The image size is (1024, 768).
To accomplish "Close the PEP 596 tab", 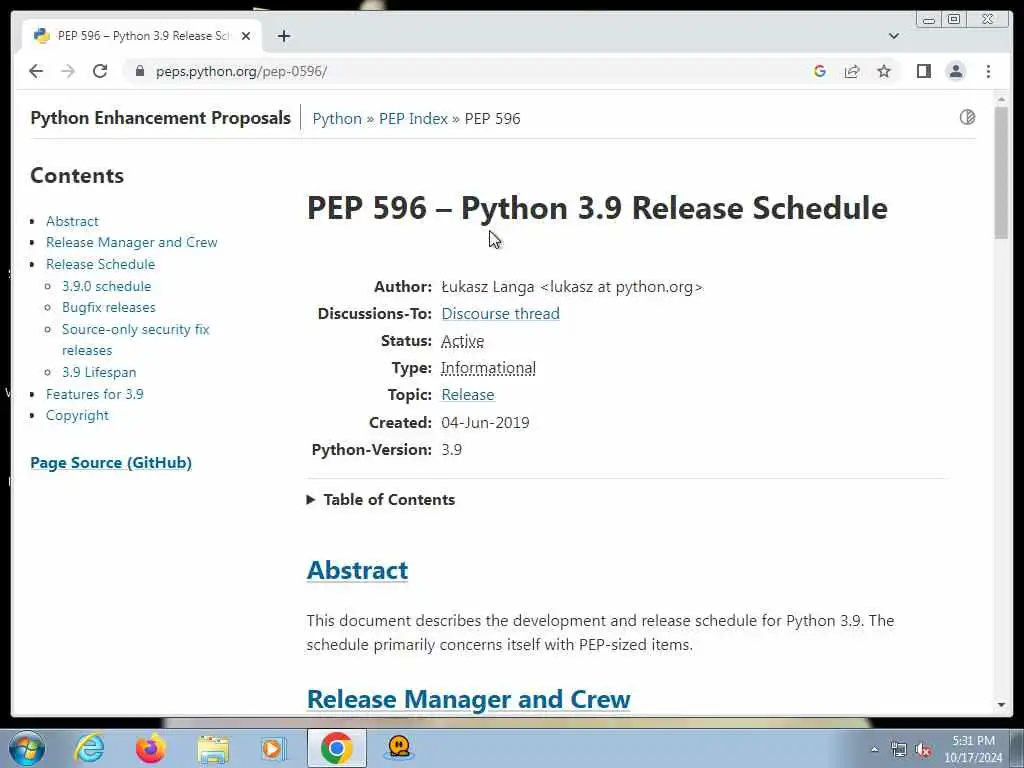I will coord(246,36).
